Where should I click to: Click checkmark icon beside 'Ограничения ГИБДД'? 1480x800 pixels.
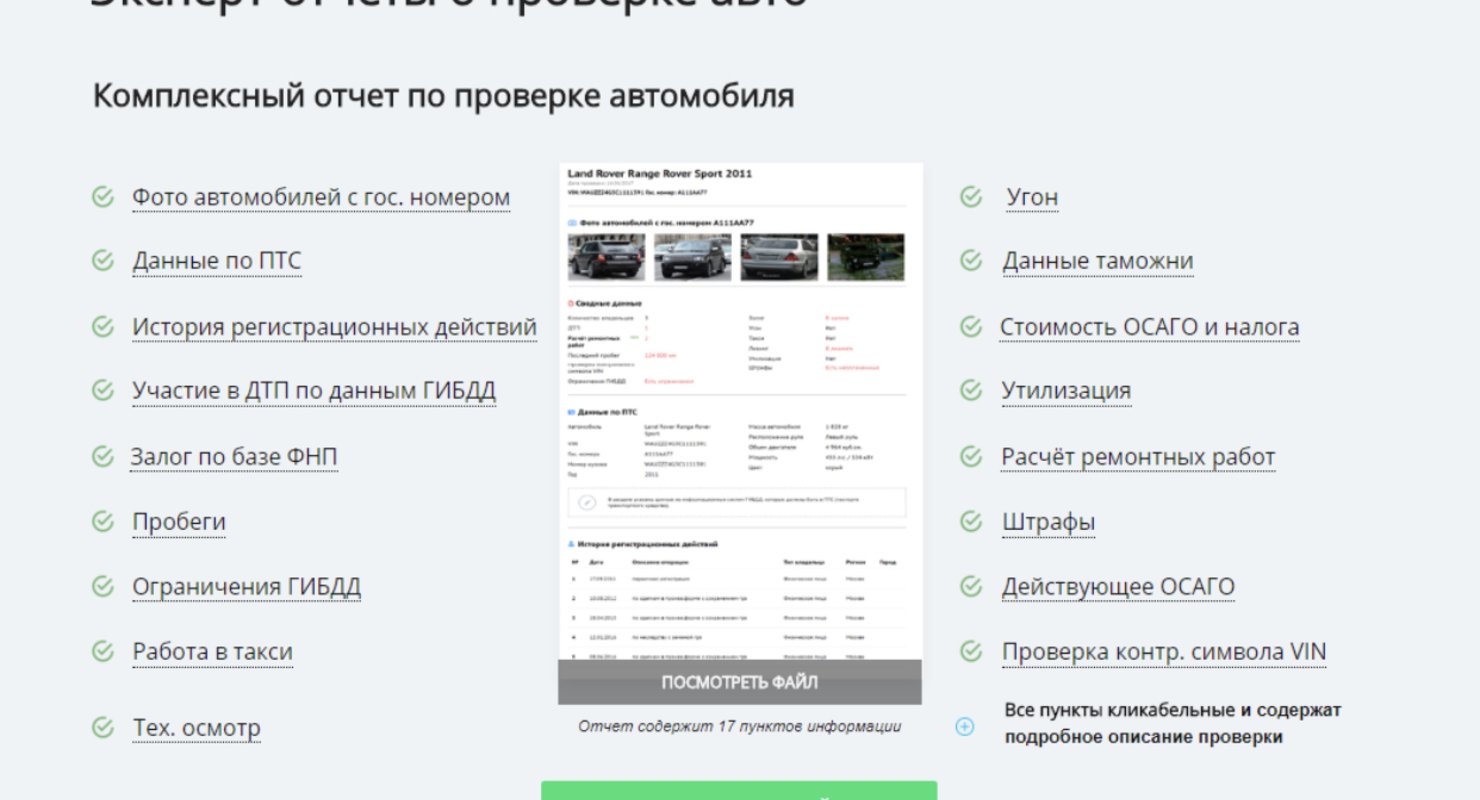(x=103, y=586)
